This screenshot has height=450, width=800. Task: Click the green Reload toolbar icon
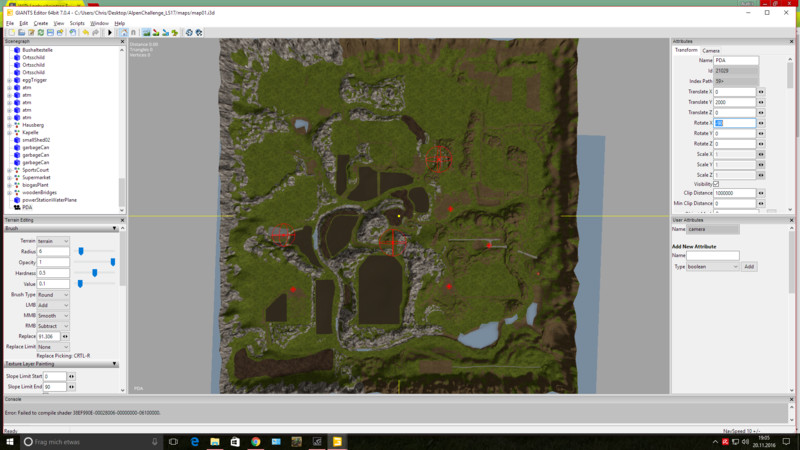coord(41,33)
